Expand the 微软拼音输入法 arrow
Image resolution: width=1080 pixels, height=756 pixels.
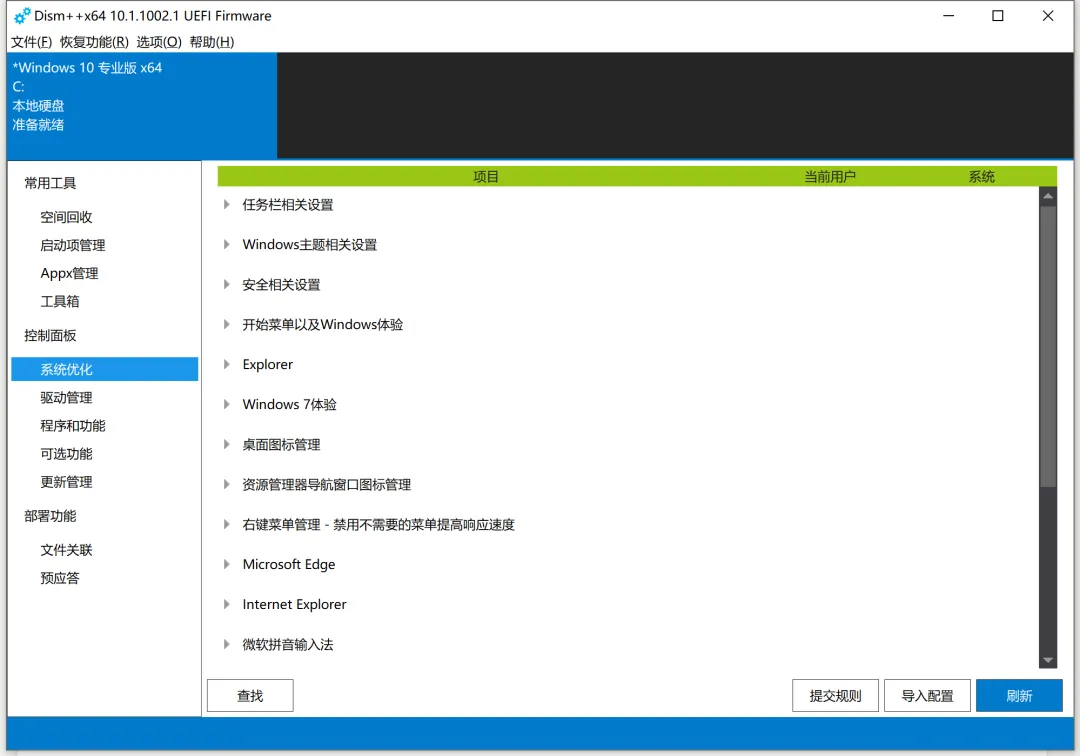[x=226, y=644]
